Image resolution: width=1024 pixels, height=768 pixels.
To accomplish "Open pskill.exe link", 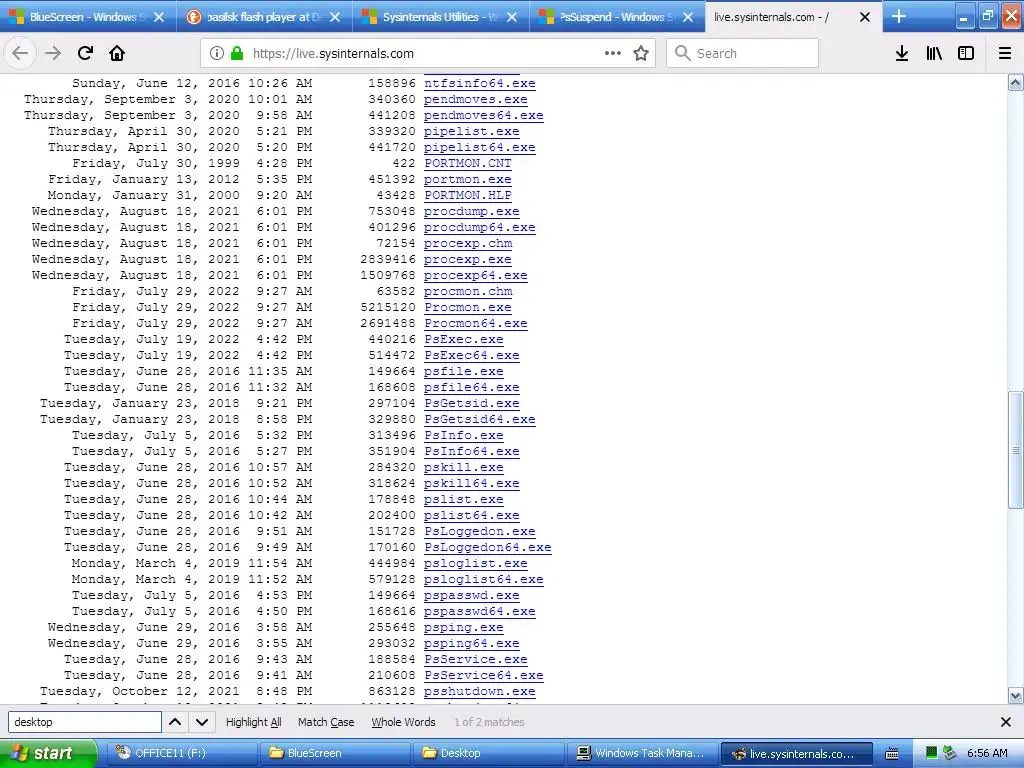I will point(464,467).
